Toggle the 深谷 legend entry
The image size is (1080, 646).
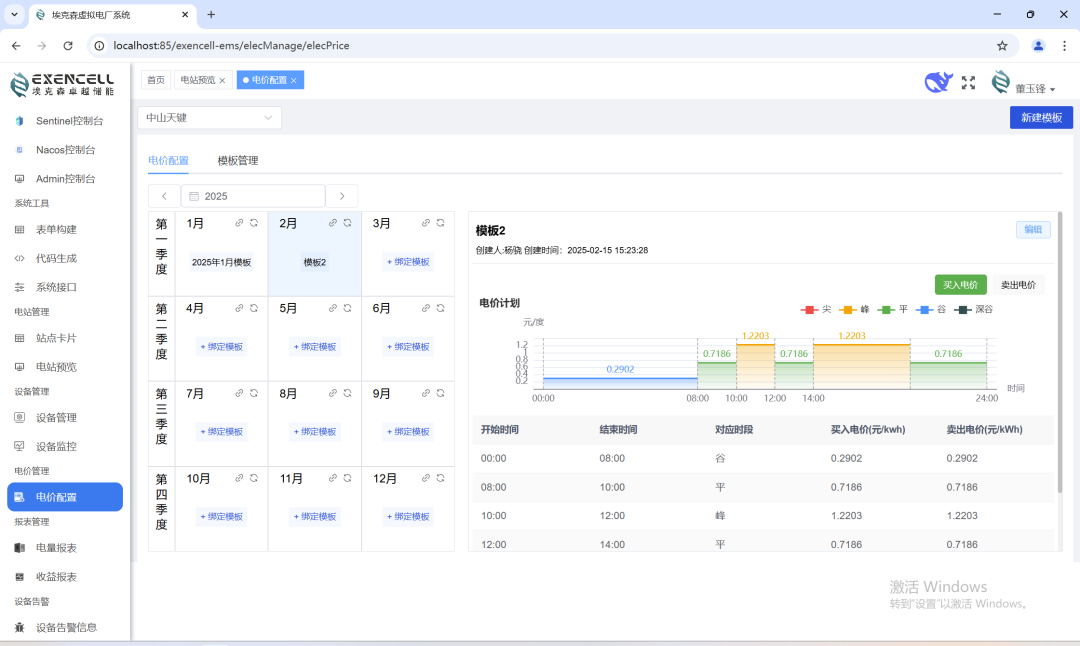tap(974, 310)
